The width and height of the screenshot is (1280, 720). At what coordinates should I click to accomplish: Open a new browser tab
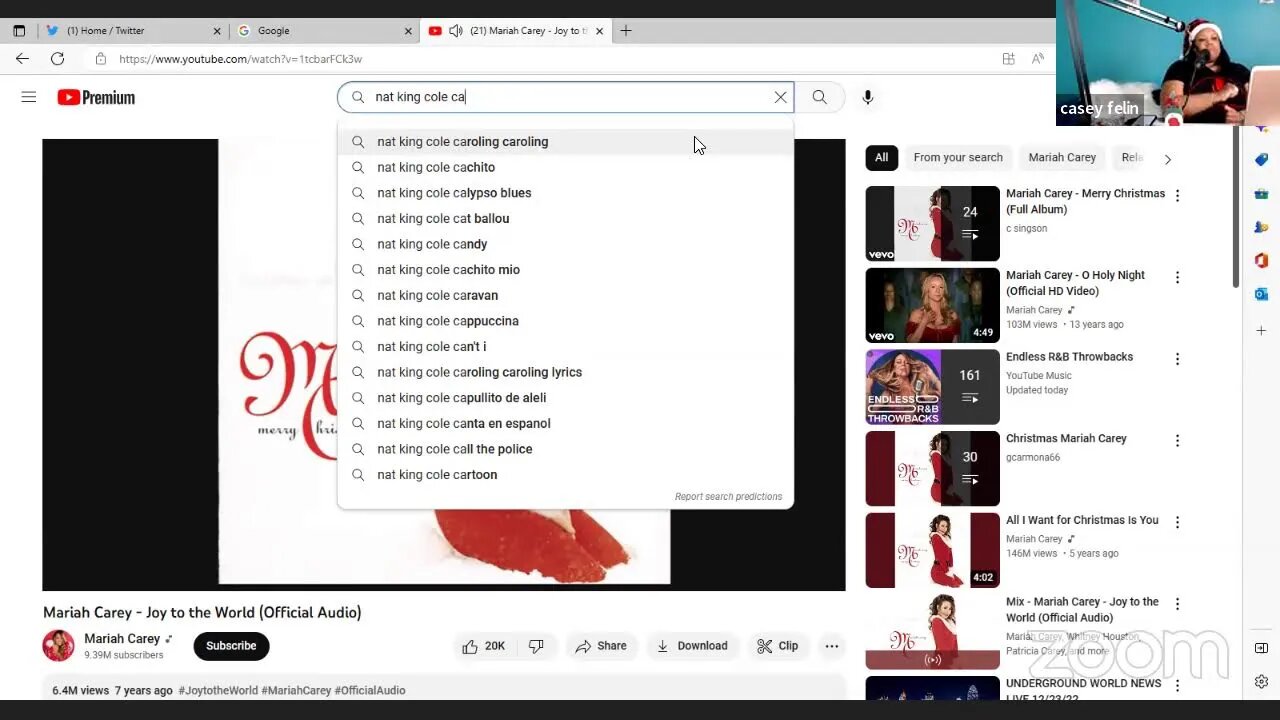tap(626, 31)
